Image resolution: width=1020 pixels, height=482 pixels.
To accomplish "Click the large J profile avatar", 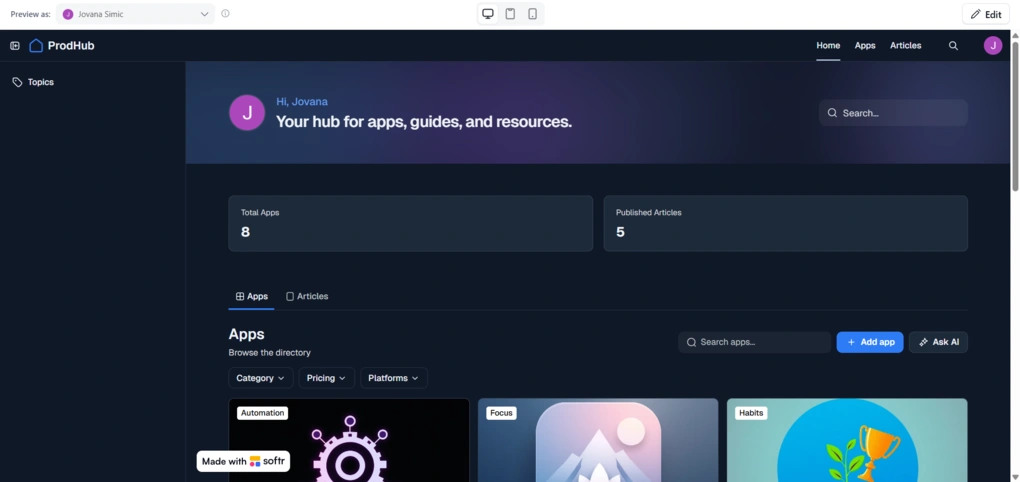I will coord(247,113).
